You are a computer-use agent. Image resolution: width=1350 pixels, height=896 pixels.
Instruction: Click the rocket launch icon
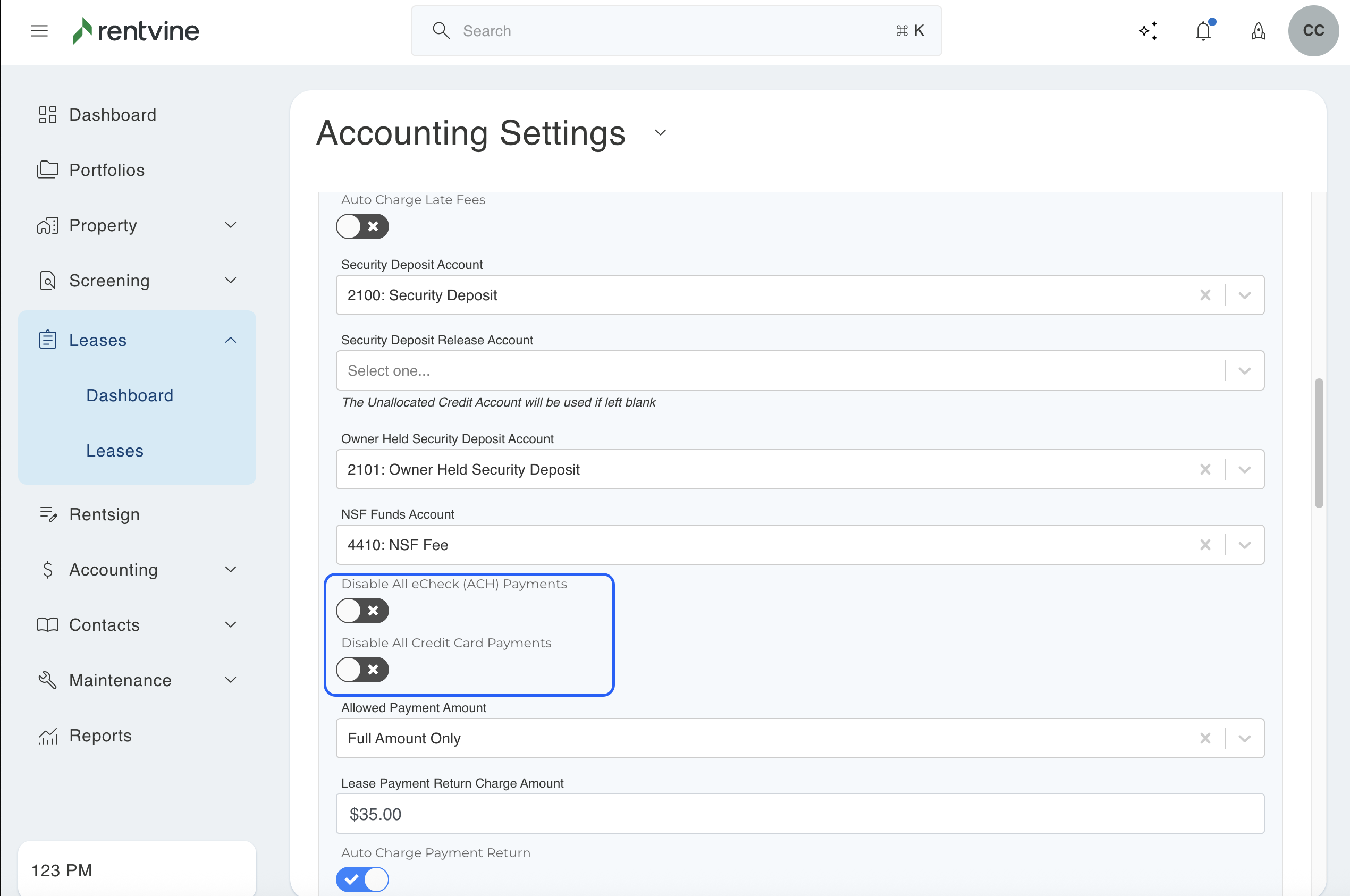point(1258,31)
